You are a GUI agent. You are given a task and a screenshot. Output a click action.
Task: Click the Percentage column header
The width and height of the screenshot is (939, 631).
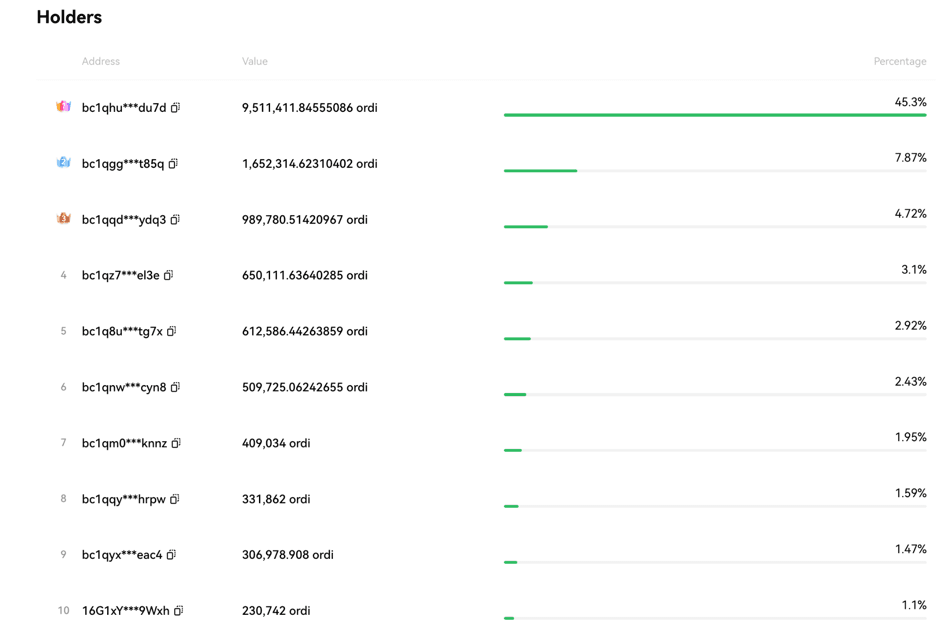[899, 61]
